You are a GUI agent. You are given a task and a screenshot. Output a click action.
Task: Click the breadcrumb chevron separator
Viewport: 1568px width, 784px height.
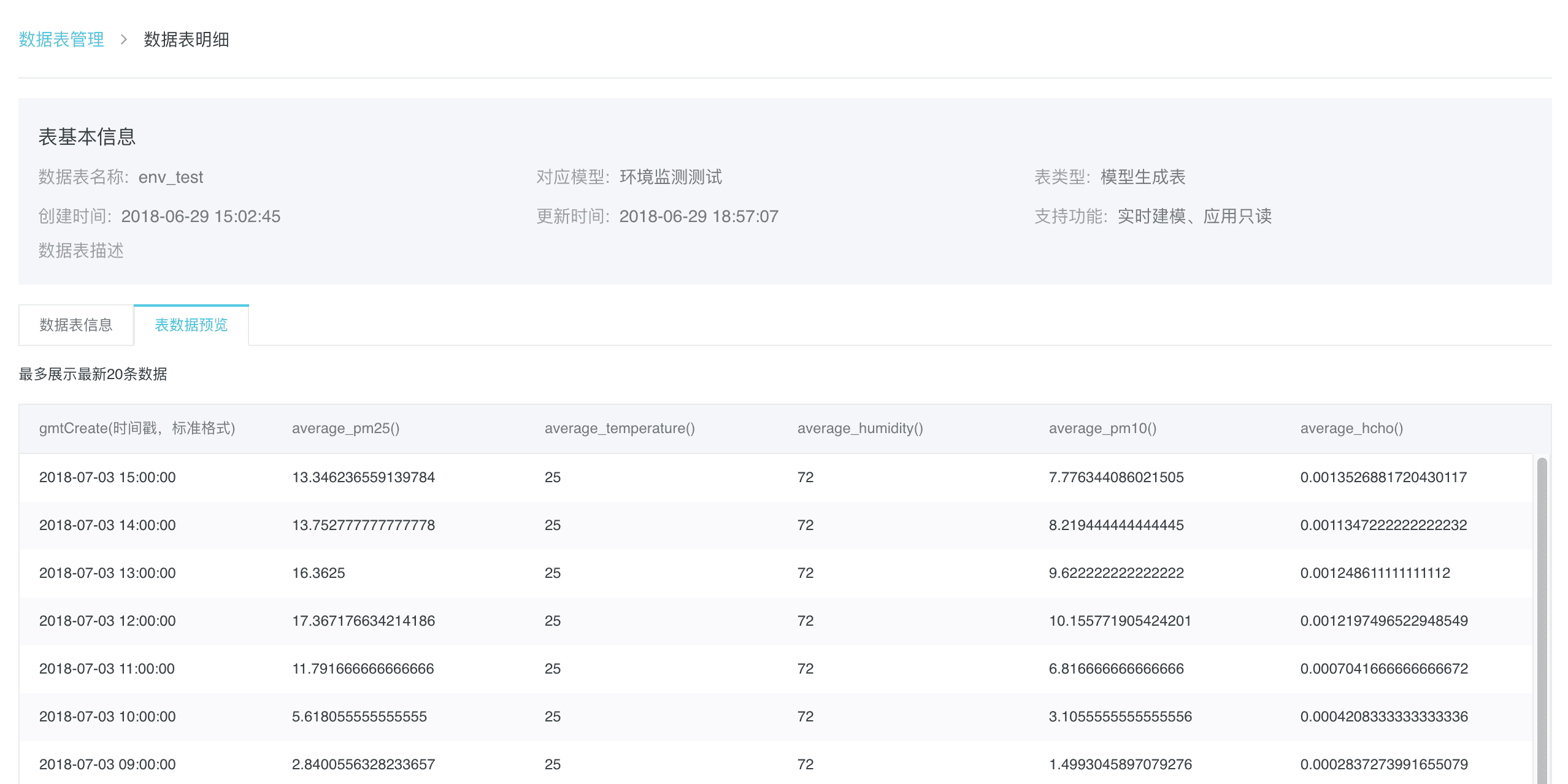[x=124, y=40]
